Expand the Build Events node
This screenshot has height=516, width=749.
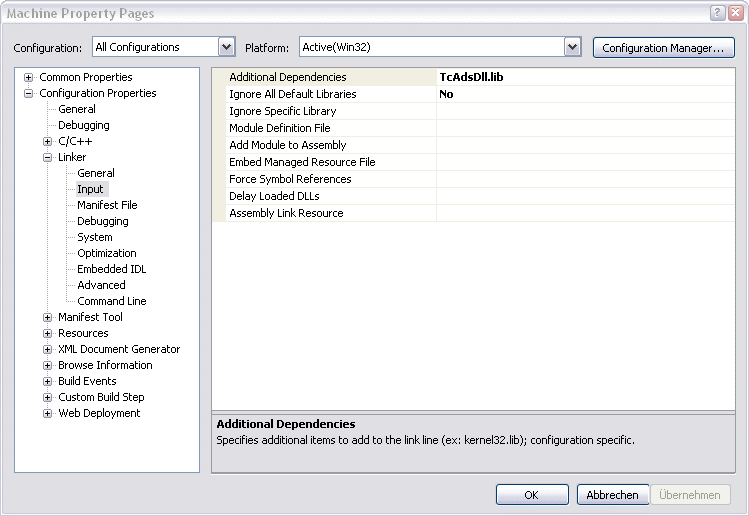click(x=47, y=381)
